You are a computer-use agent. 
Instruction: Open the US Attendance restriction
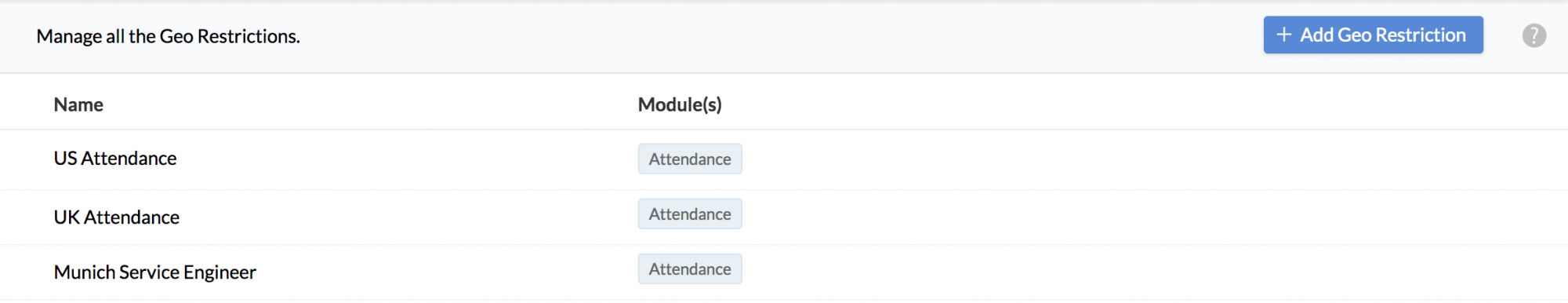click(115, 159)
